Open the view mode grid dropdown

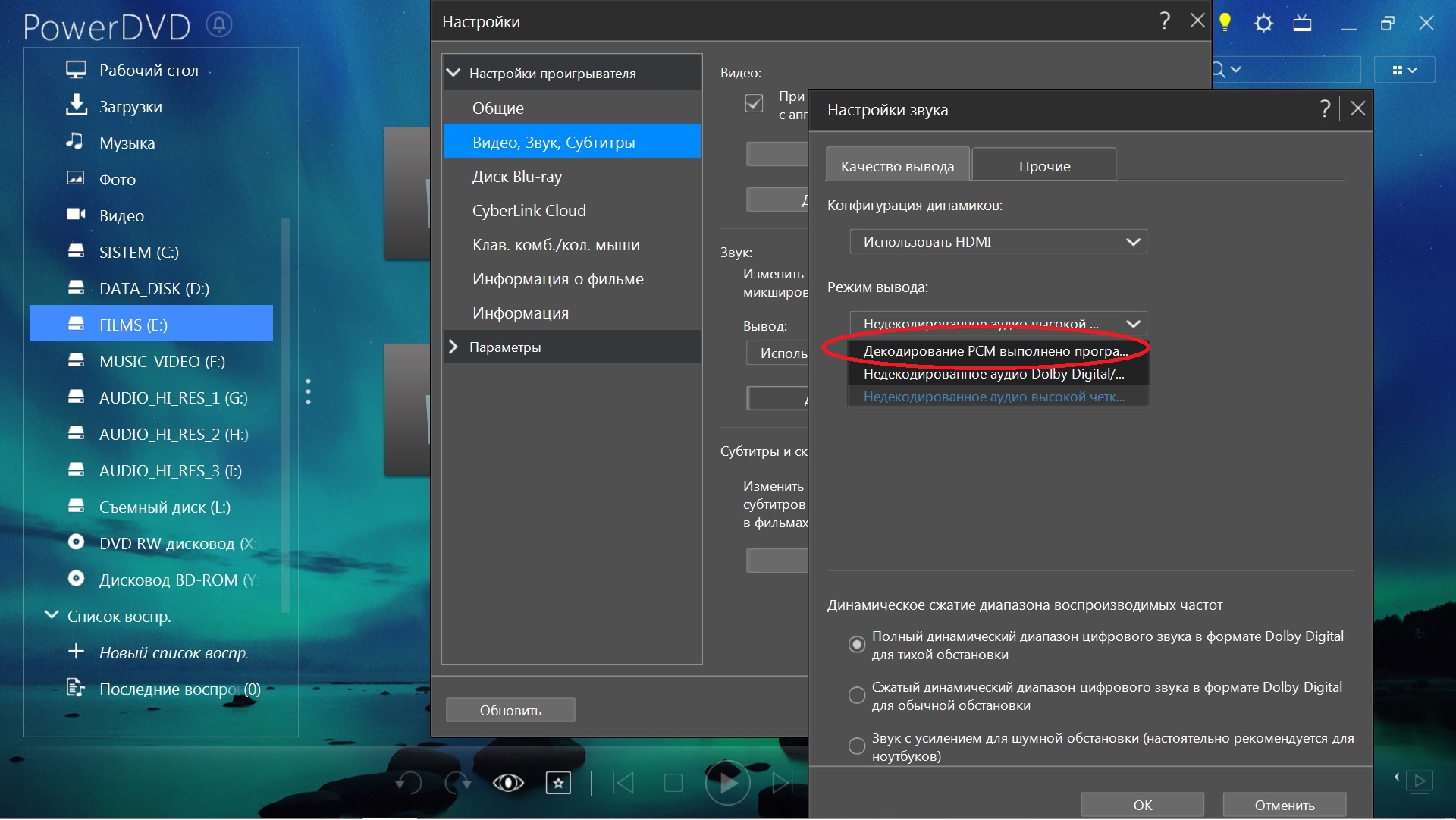tap(1404, 70)
